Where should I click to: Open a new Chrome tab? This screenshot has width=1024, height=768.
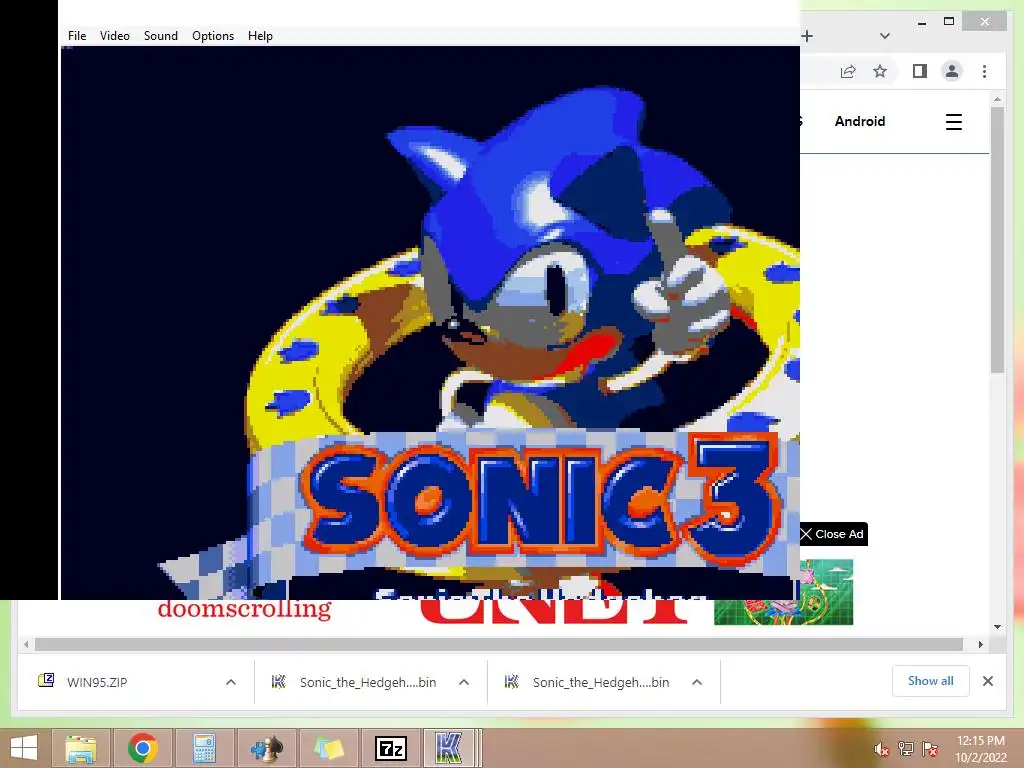(x=807, y=36)
